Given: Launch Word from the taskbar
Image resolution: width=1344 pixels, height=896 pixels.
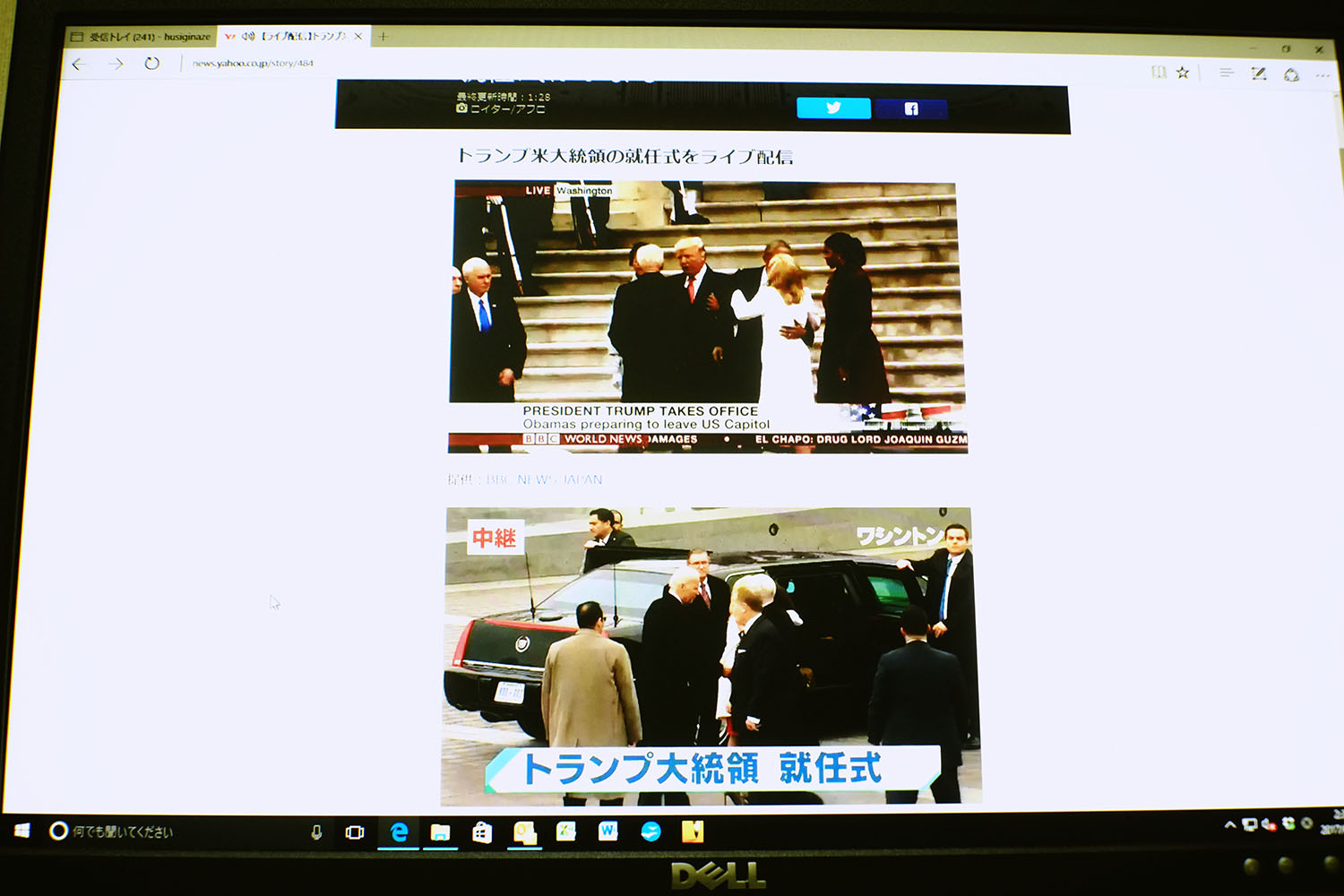Looking at the screenshot, I should 608,831.
